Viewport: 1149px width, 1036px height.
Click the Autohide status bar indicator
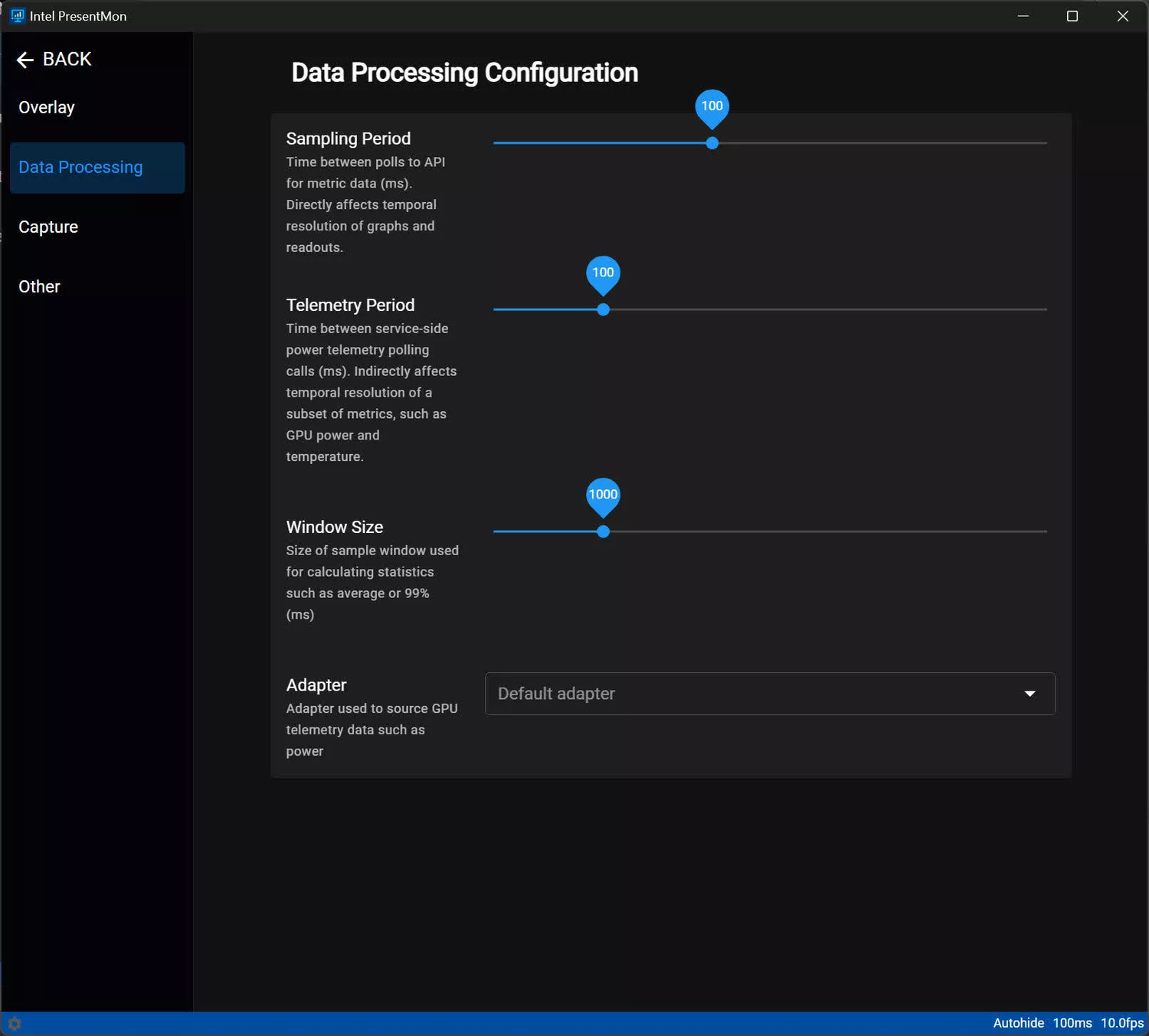coord(1018,1023)
